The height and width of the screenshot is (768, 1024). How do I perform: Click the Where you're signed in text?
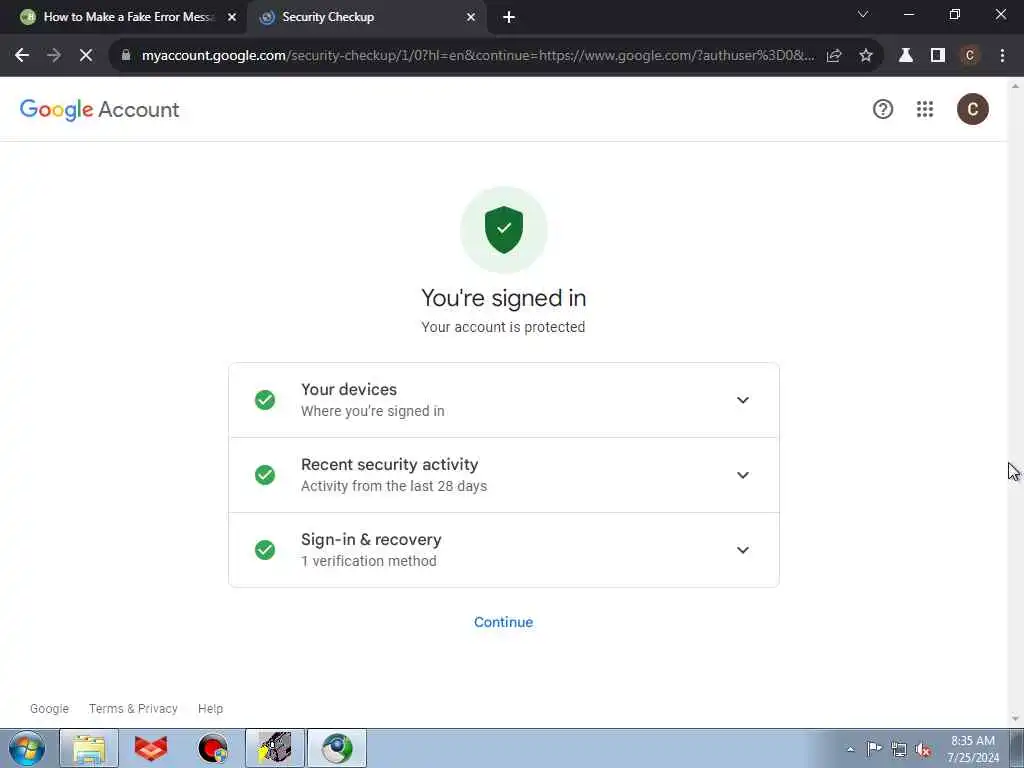coord(372,411)
